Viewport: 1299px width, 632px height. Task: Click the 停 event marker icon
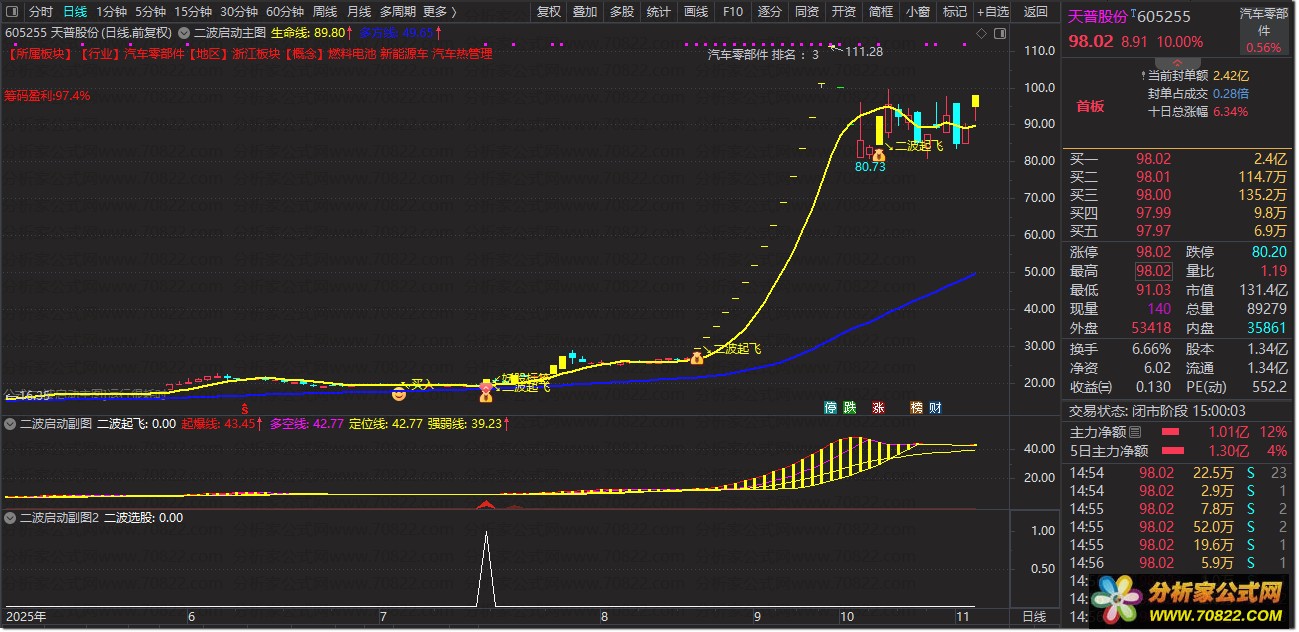tap(830, 407)
